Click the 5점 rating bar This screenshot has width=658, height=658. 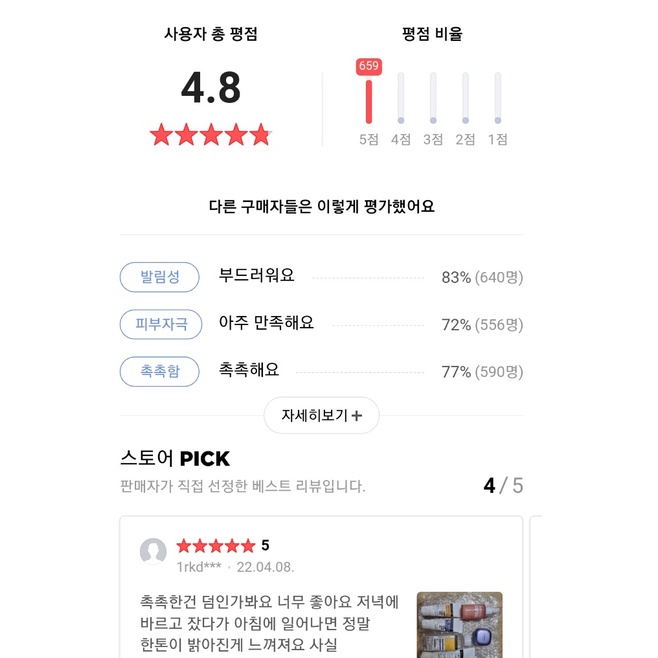[x=369, y=100]
